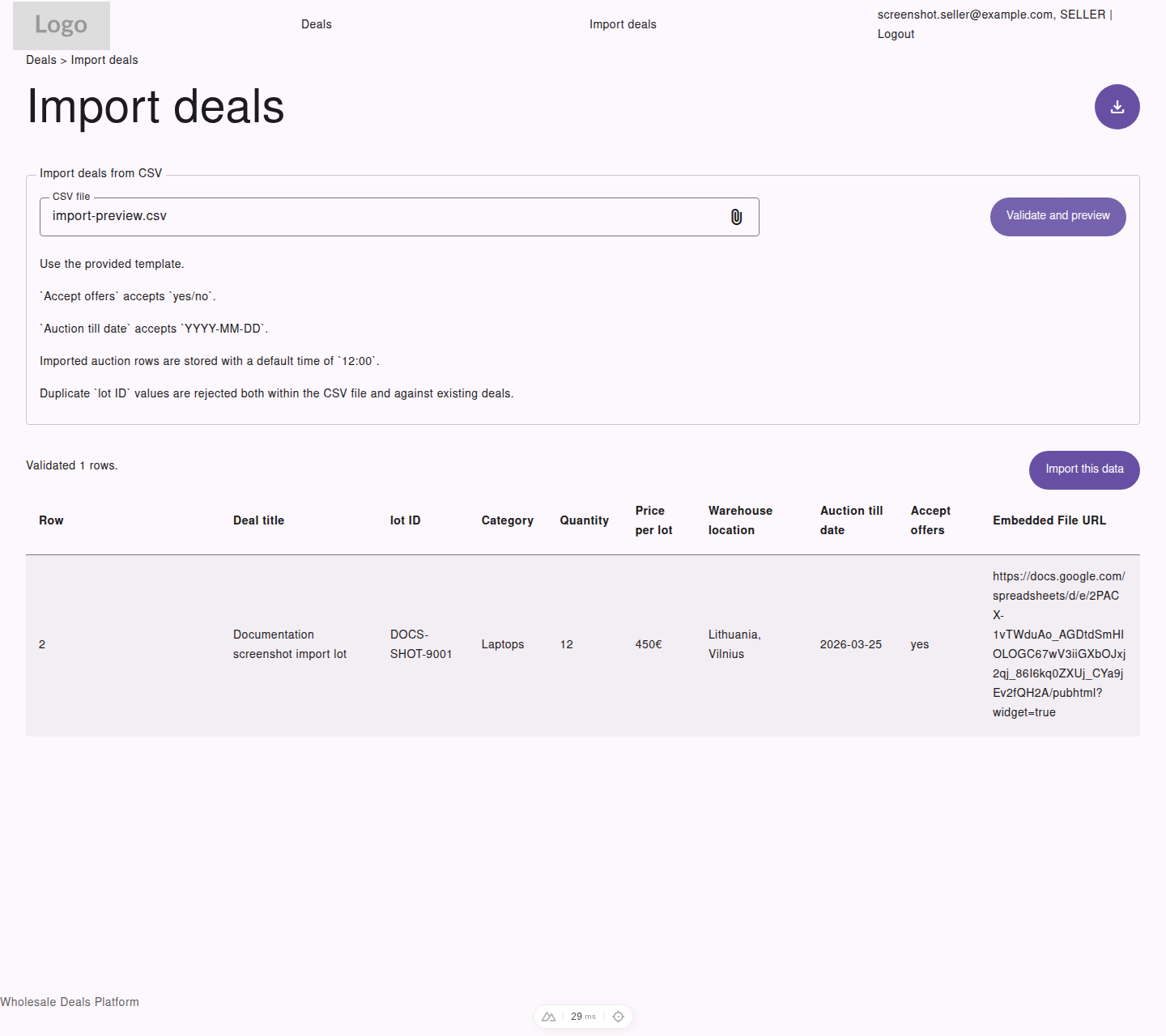This screenshot has width=1166, height=1036.
Task: Open the Import deals navigation item
Action: 623,23
